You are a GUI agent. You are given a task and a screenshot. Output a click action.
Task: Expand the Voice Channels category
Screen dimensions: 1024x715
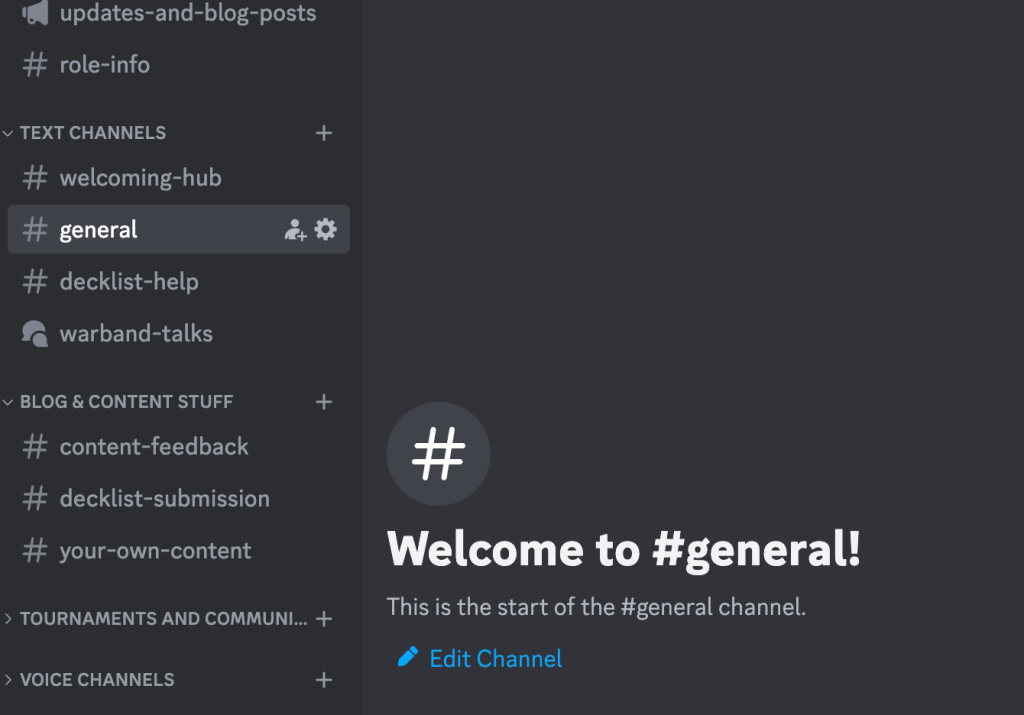tap(96, 680)
